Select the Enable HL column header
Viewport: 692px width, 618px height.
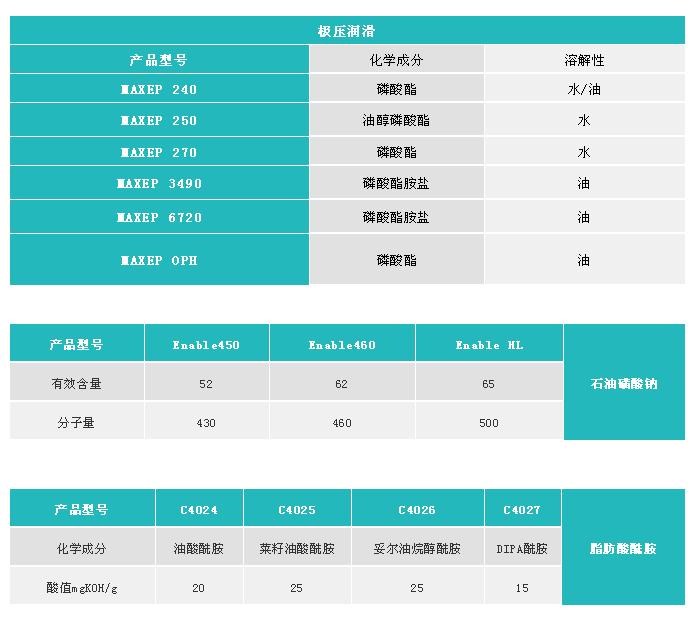coord(489,344)
